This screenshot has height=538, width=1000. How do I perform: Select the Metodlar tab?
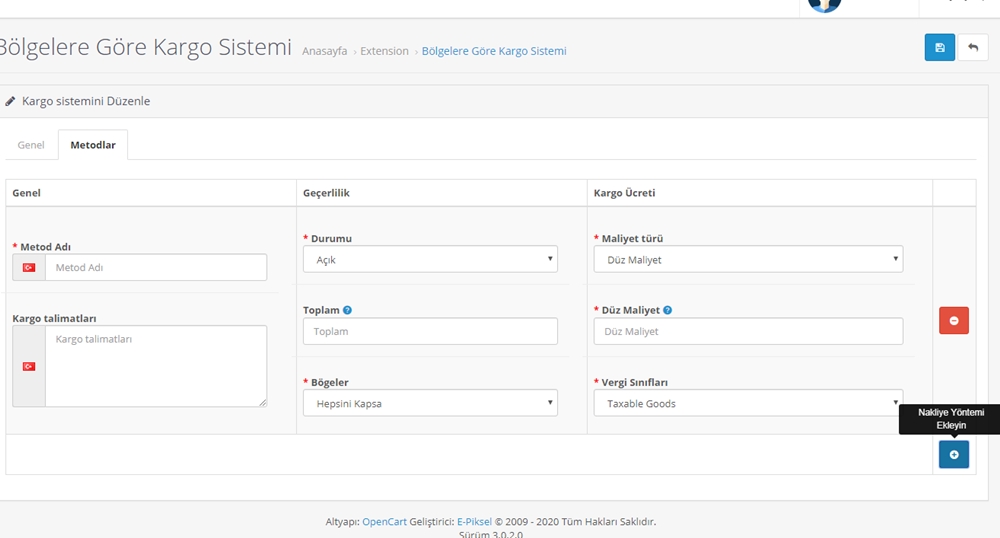[93, 145]
